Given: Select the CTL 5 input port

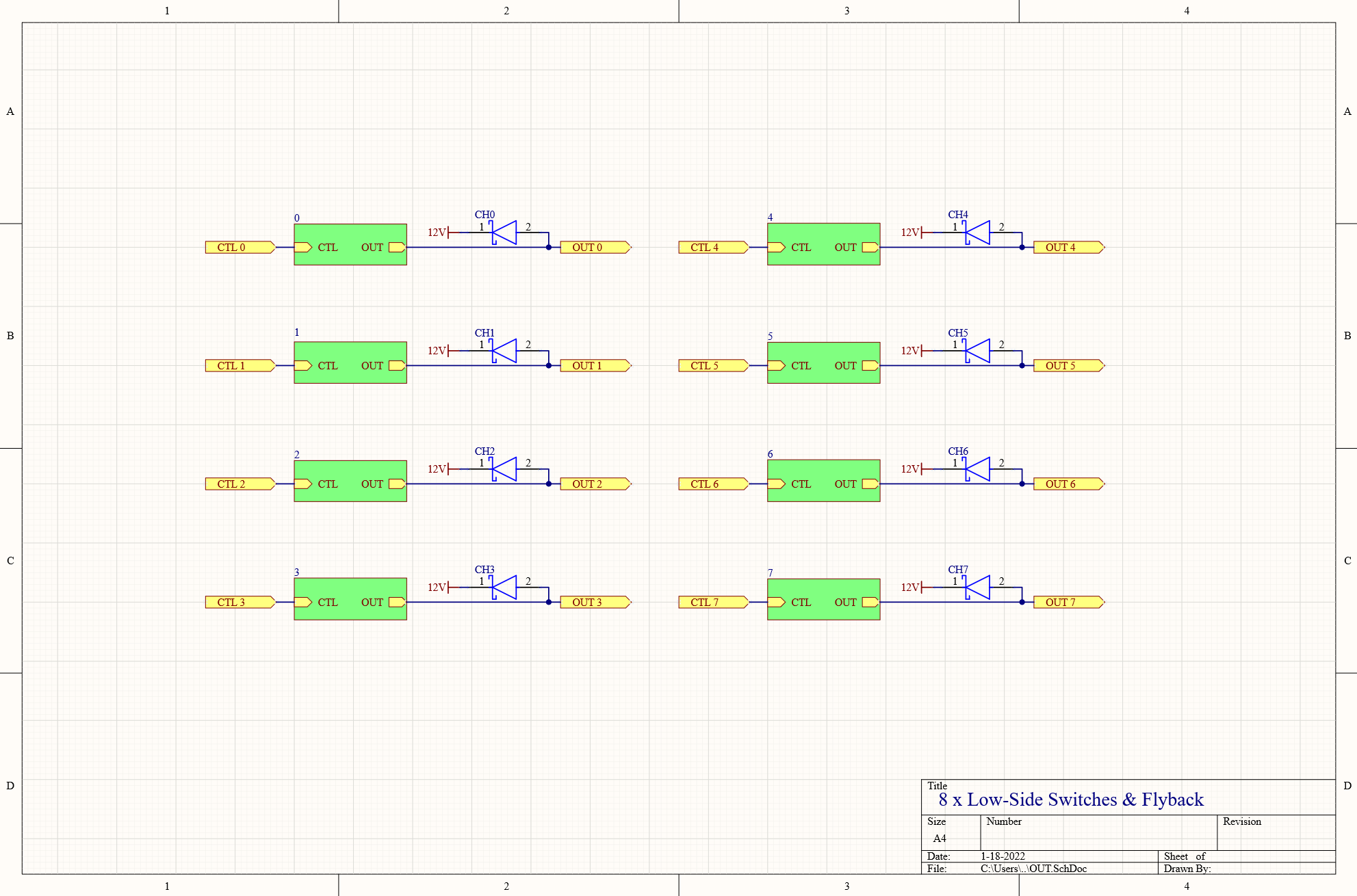Looking at the screenshot, I should (x=712, y=365).
